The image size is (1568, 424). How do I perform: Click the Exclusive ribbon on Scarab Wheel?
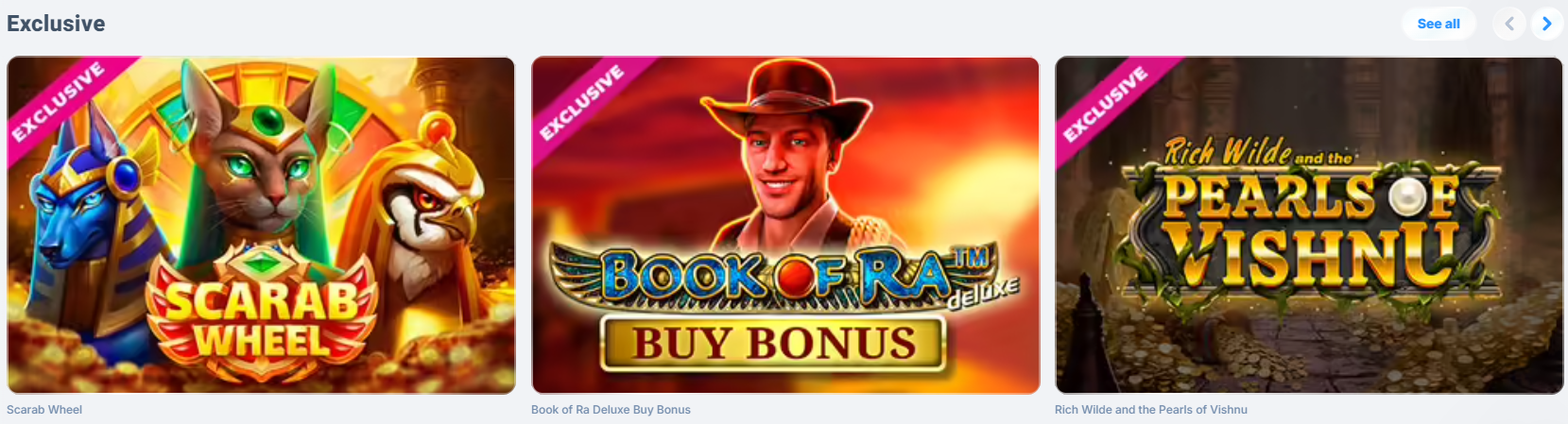pyautogui.click(x=59, y=101)
